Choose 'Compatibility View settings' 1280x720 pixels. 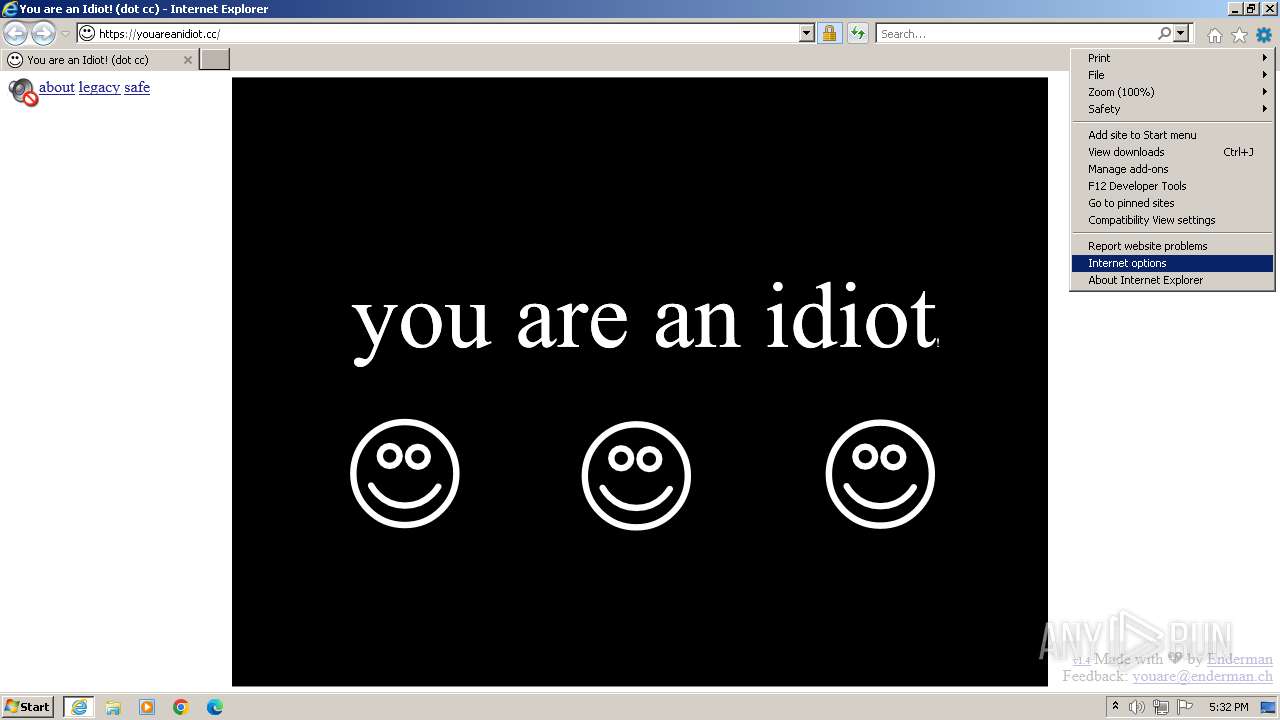1172,220
